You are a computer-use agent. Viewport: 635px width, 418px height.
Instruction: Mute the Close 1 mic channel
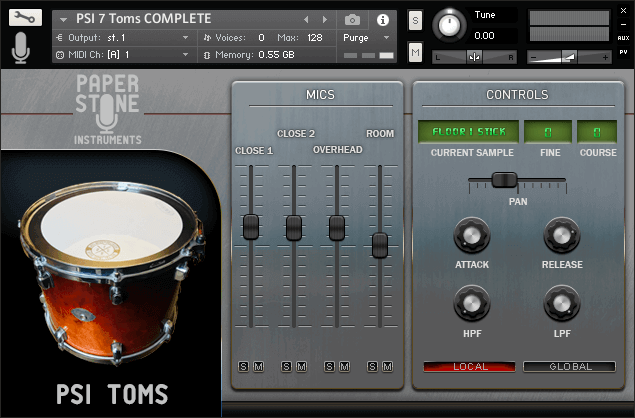(x=258, y=367)
